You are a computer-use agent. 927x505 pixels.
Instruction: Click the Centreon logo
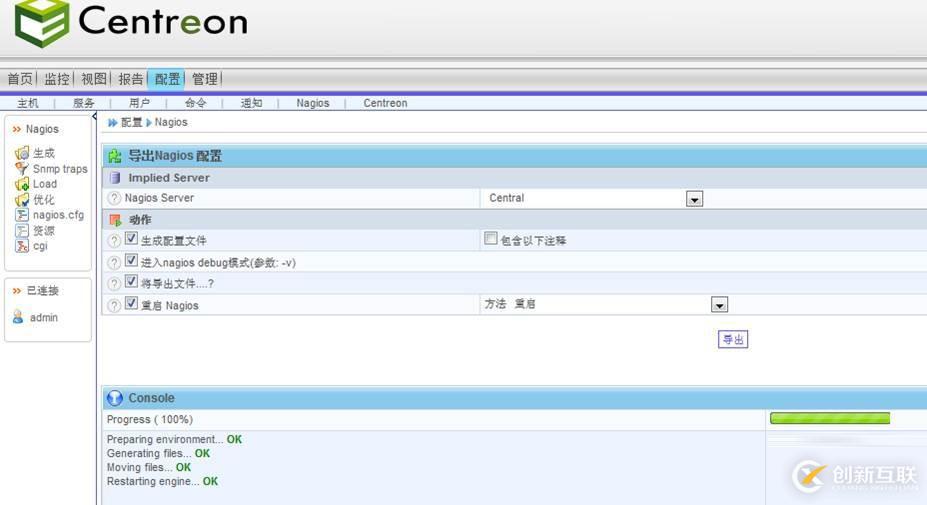pyautogui.click(x=131, y=24)
